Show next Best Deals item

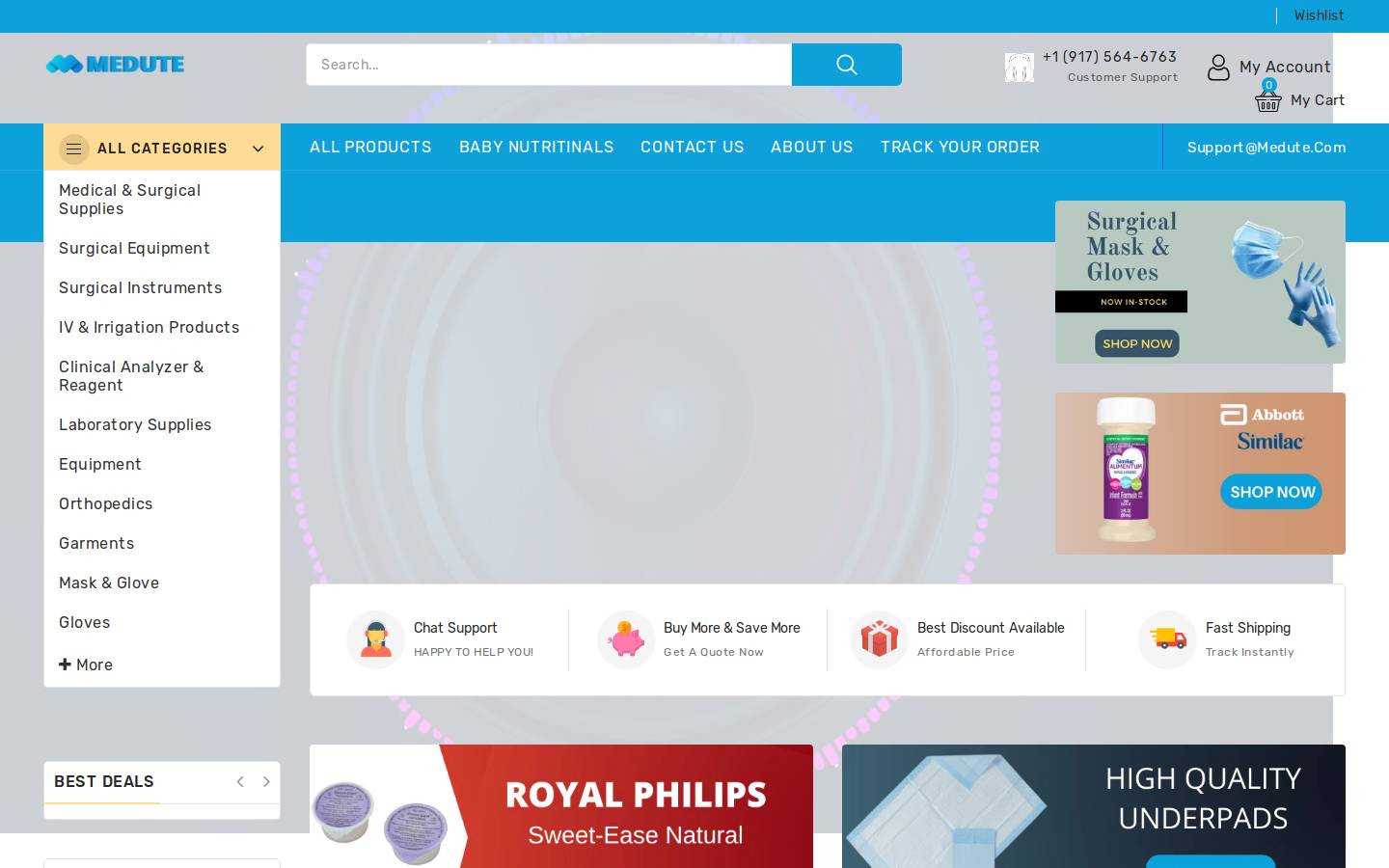[266, 782]
